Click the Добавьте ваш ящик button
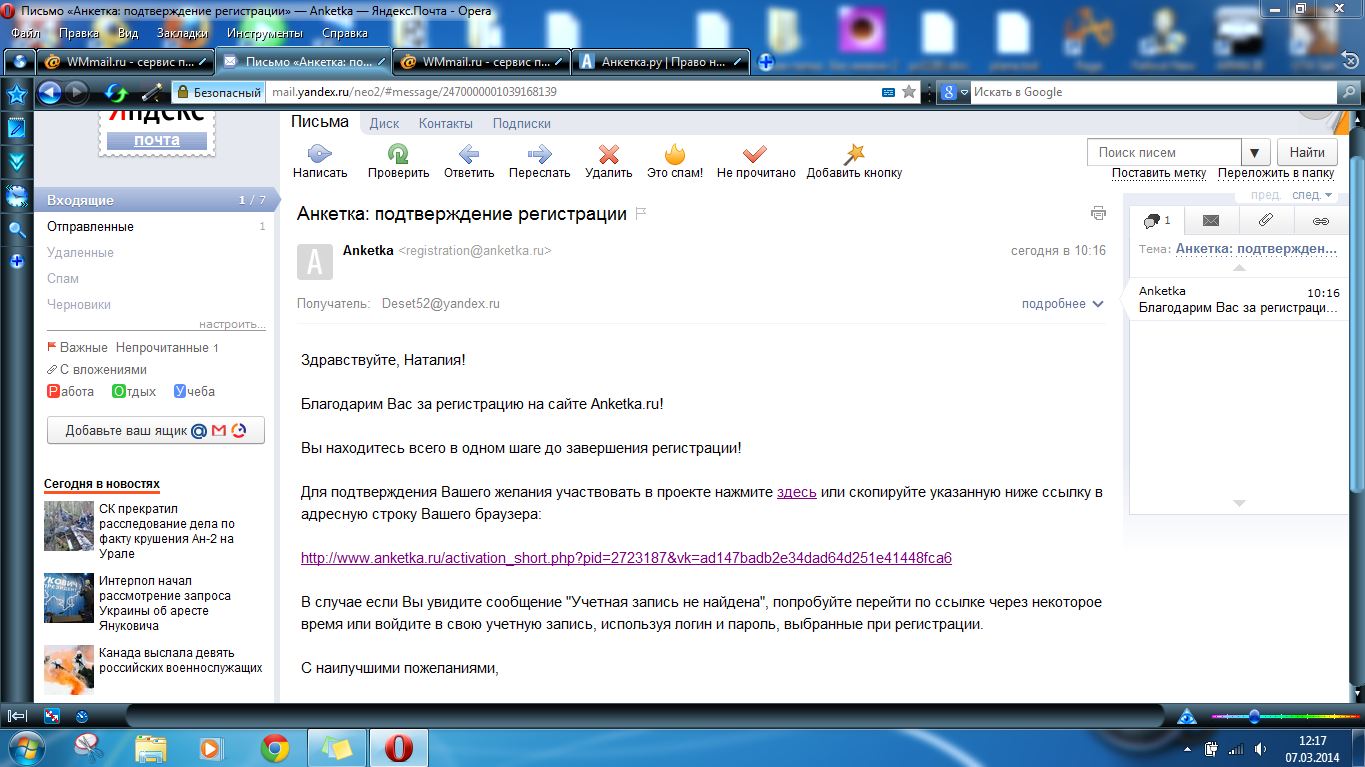Viewport: 1365px width, 767px height. (x=156, y=431)
